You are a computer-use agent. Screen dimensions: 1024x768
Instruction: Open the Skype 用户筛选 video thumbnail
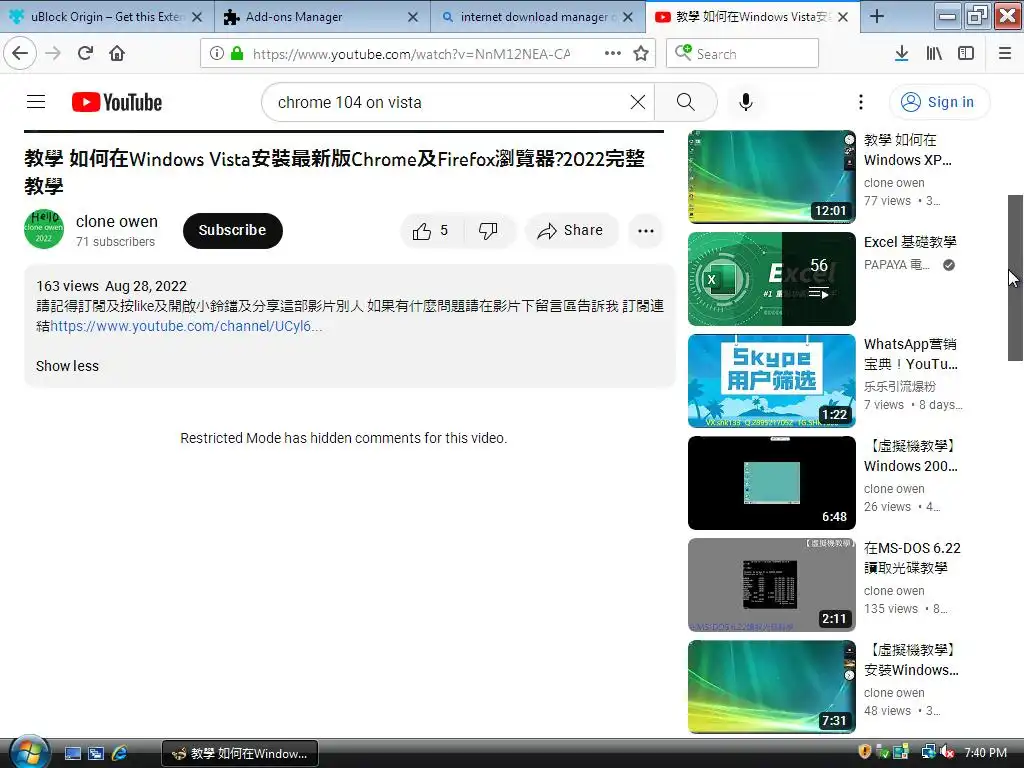tap(771, 381)
